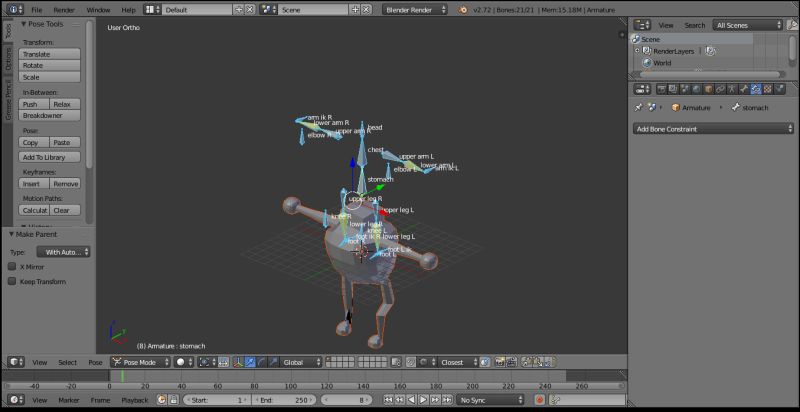The image size is (800, 412).
Task: Open the Help menu
Action: pyautogui.click(x=128, y=10)
